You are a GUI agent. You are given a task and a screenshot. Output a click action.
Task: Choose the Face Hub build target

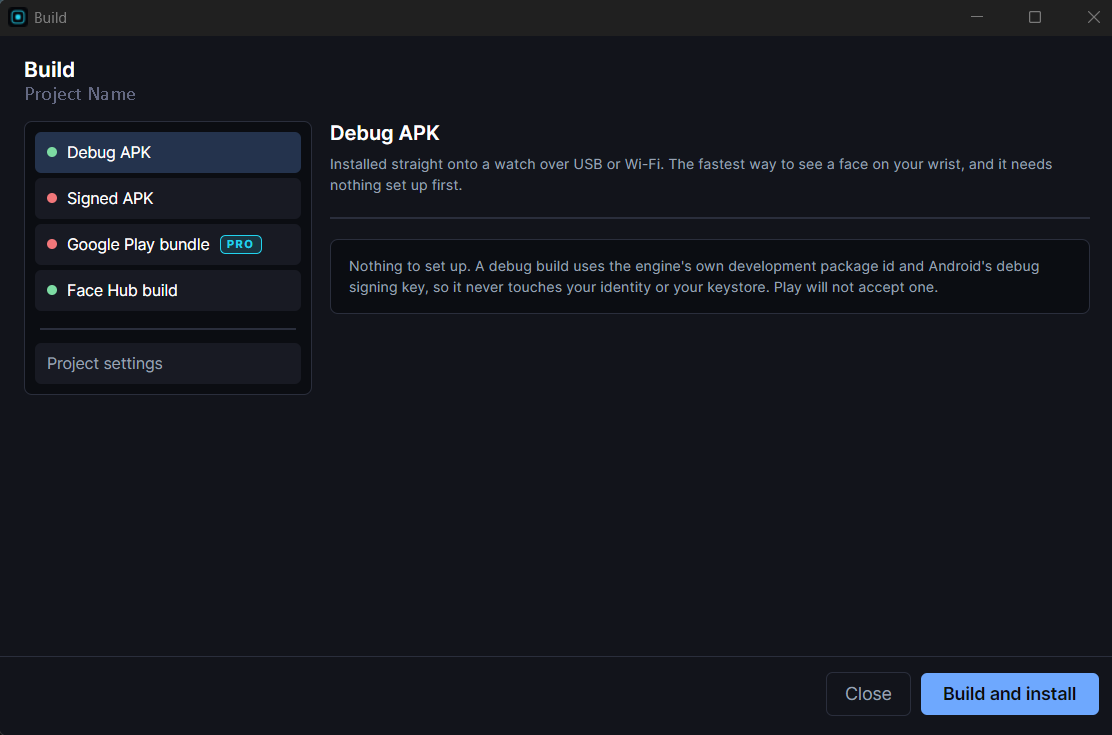(x=167, y=291)
